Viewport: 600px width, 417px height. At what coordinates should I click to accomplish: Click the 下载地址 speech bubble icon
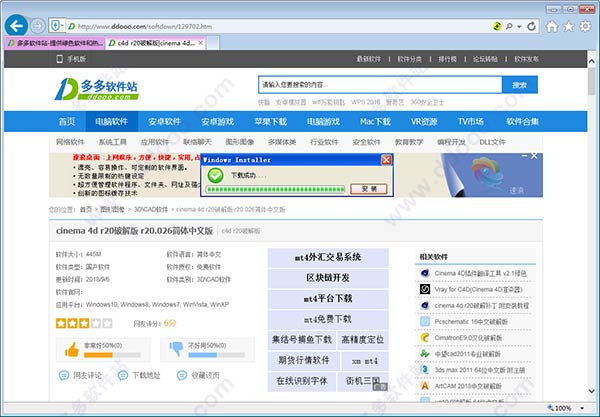tap(123, 375)
